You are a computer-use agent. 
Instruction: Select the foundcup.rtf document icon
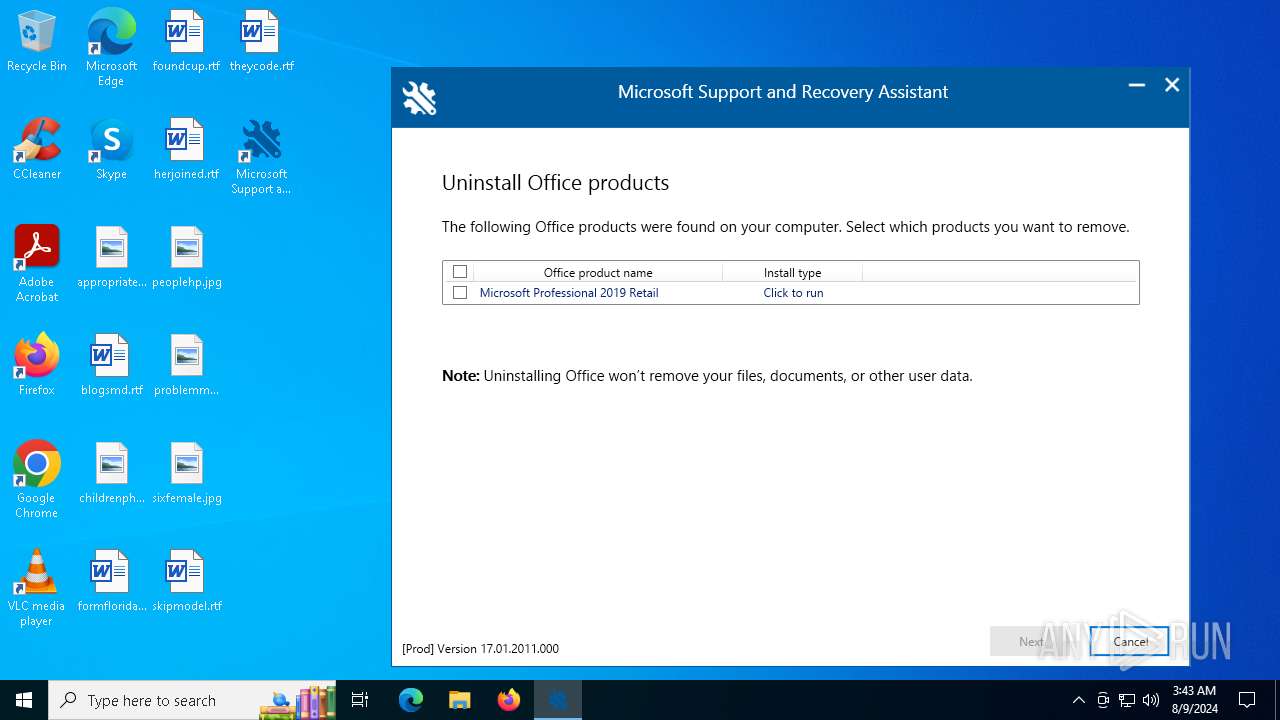click(186, 41)
